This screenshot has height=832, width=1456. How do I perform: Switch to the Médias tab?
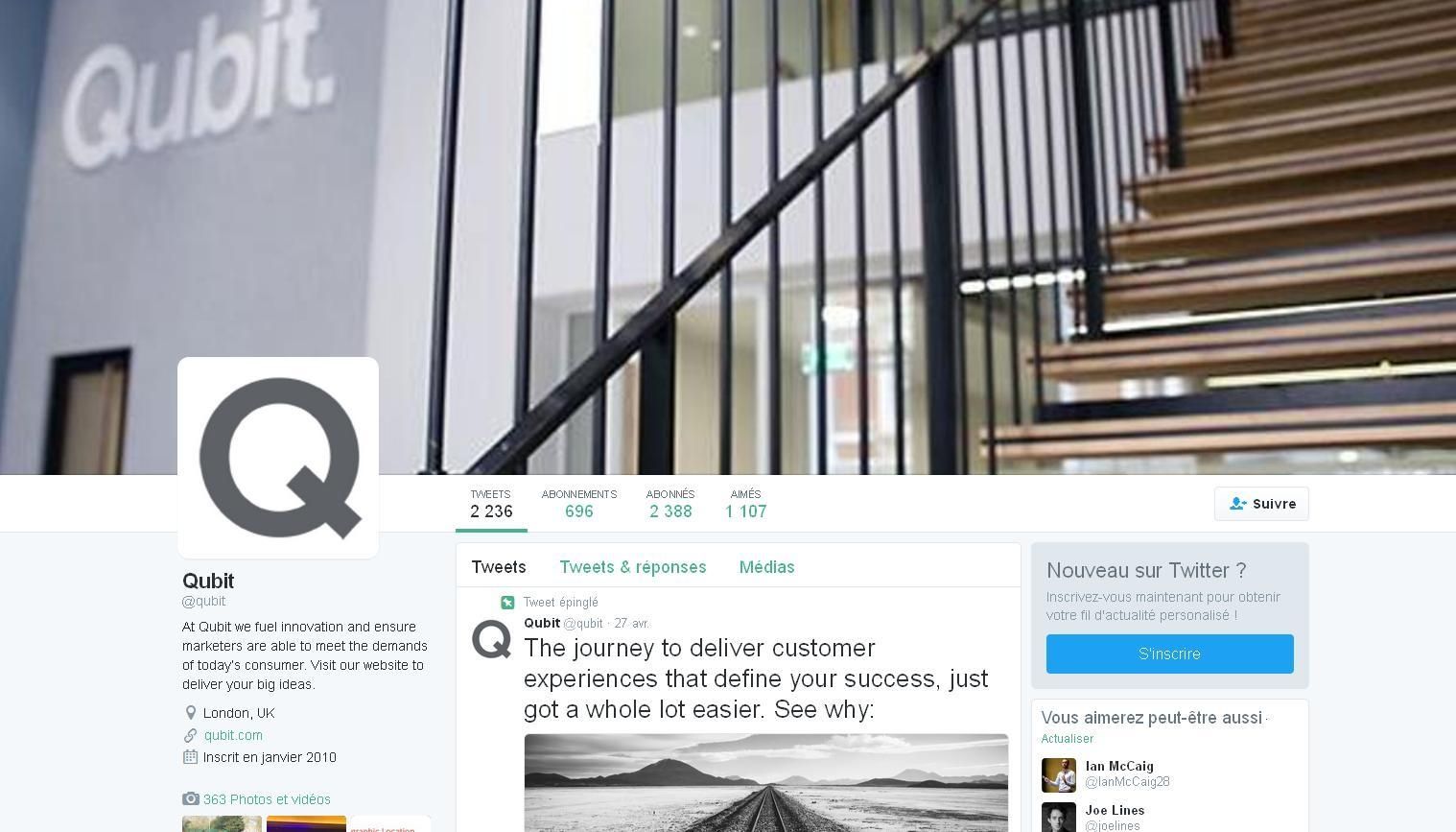[766, 567]
